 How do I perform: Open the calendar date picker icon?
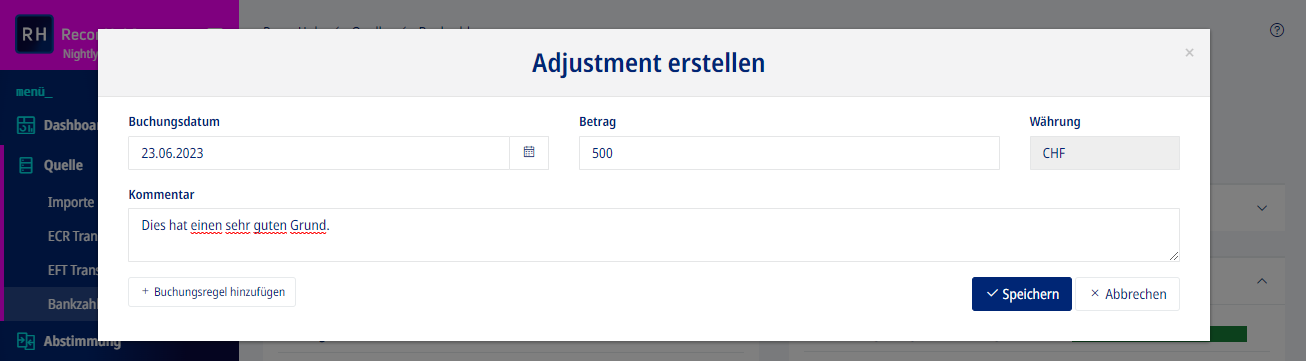529,153
